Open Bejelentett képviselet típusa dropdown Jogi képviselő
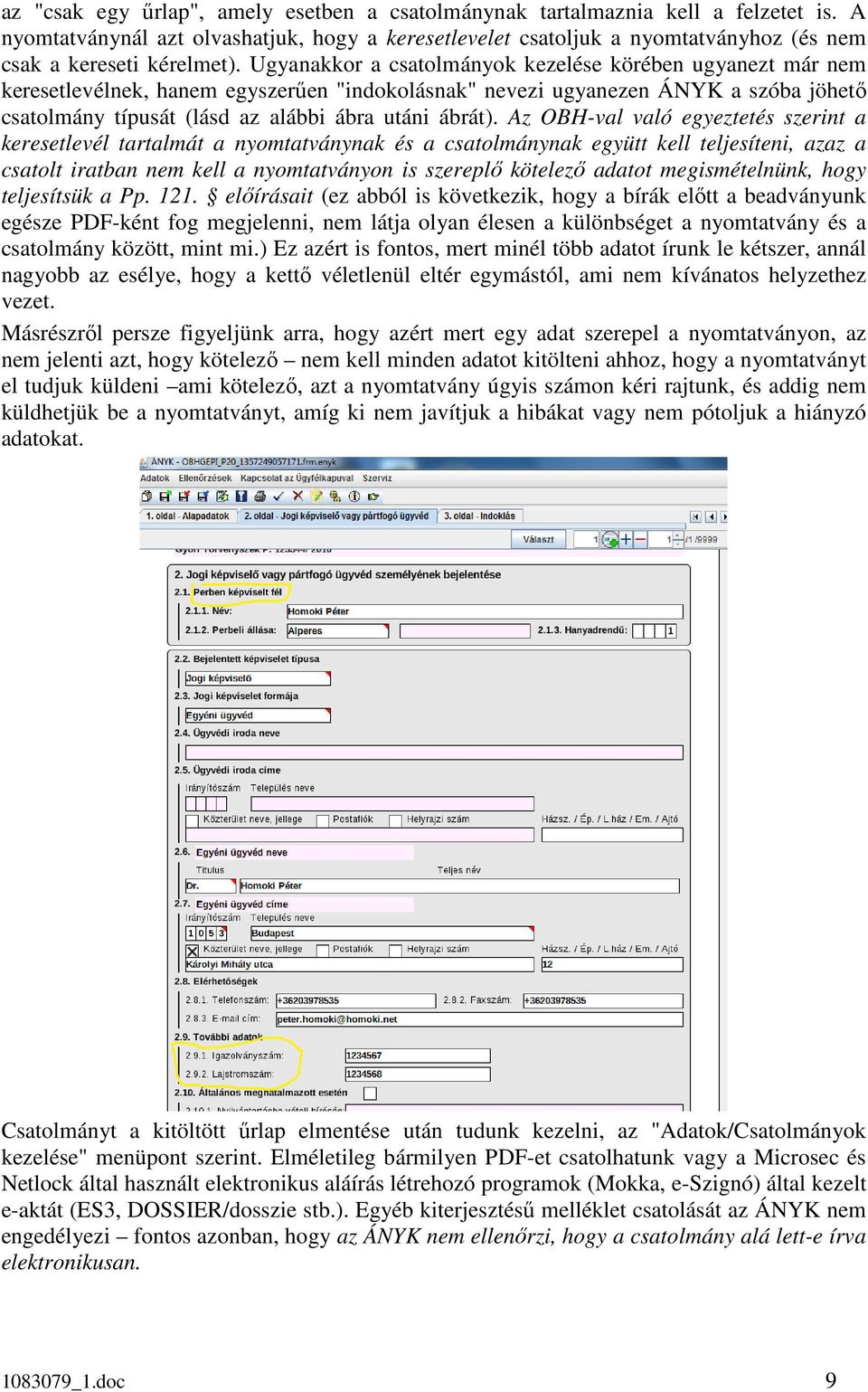The height and width of the screenshot is (1392, 868). (x=258, y=678)
